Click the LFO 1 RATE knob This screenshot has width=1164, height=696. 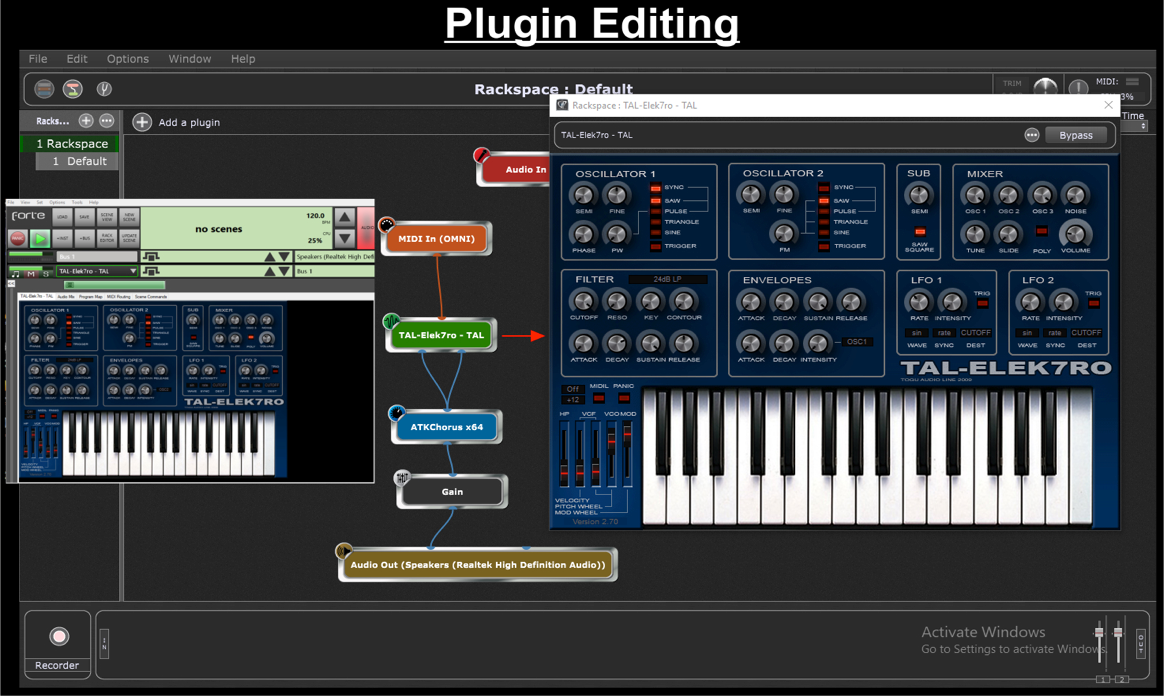coord(919,301)
